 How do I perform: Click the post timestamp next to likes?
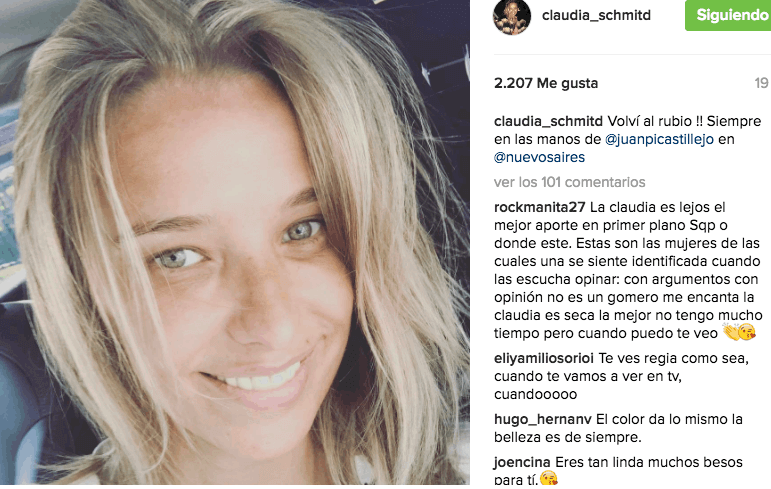pyautogui.click(x=762, y=83)
